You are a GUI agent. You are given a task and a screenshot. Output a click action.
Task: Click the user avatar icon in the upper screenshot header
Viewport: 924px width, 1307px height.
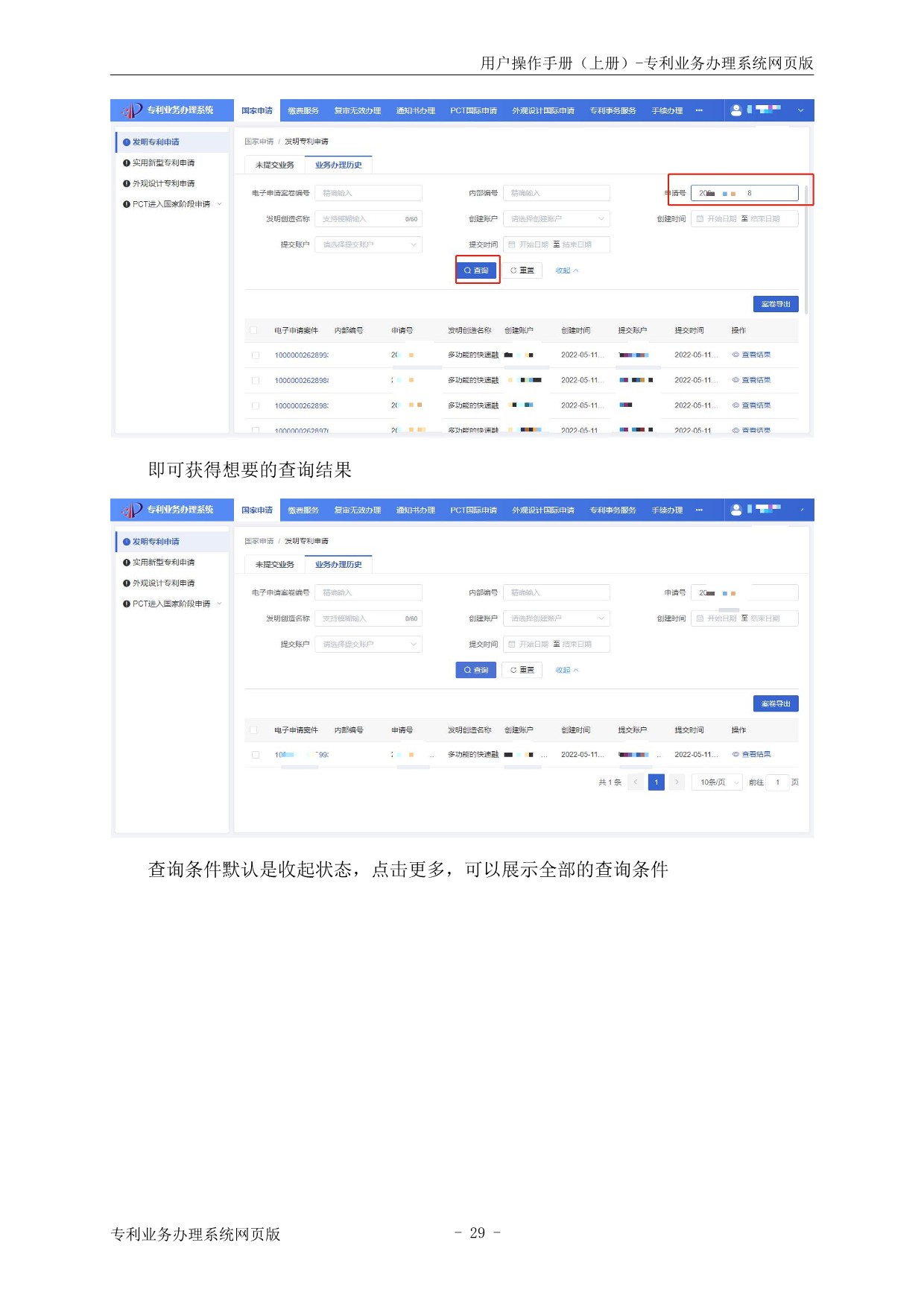(736, 110)
